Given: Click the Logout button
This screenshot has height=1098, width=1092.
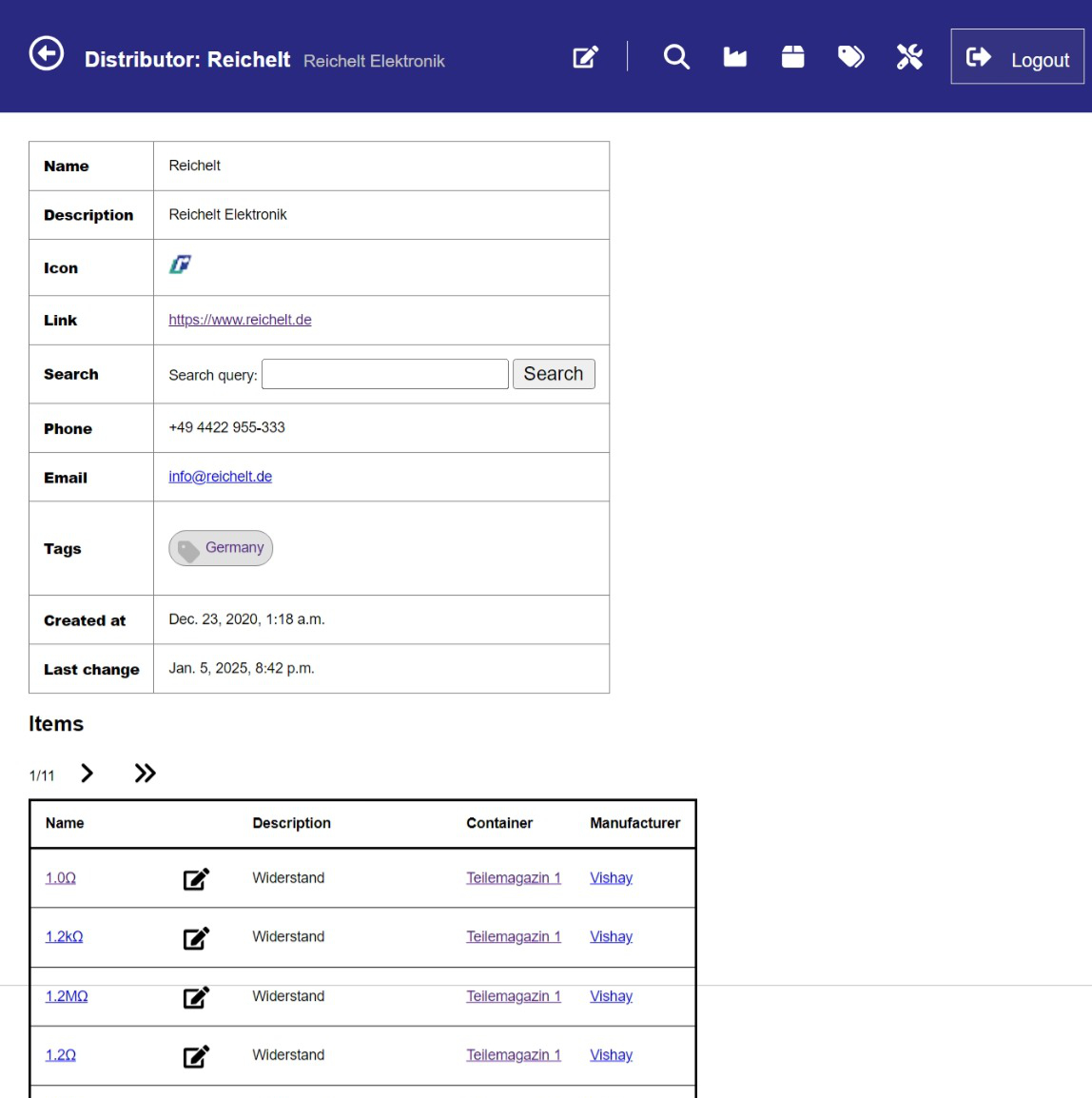Looking at the screenshot, I should click(1017, 57).
